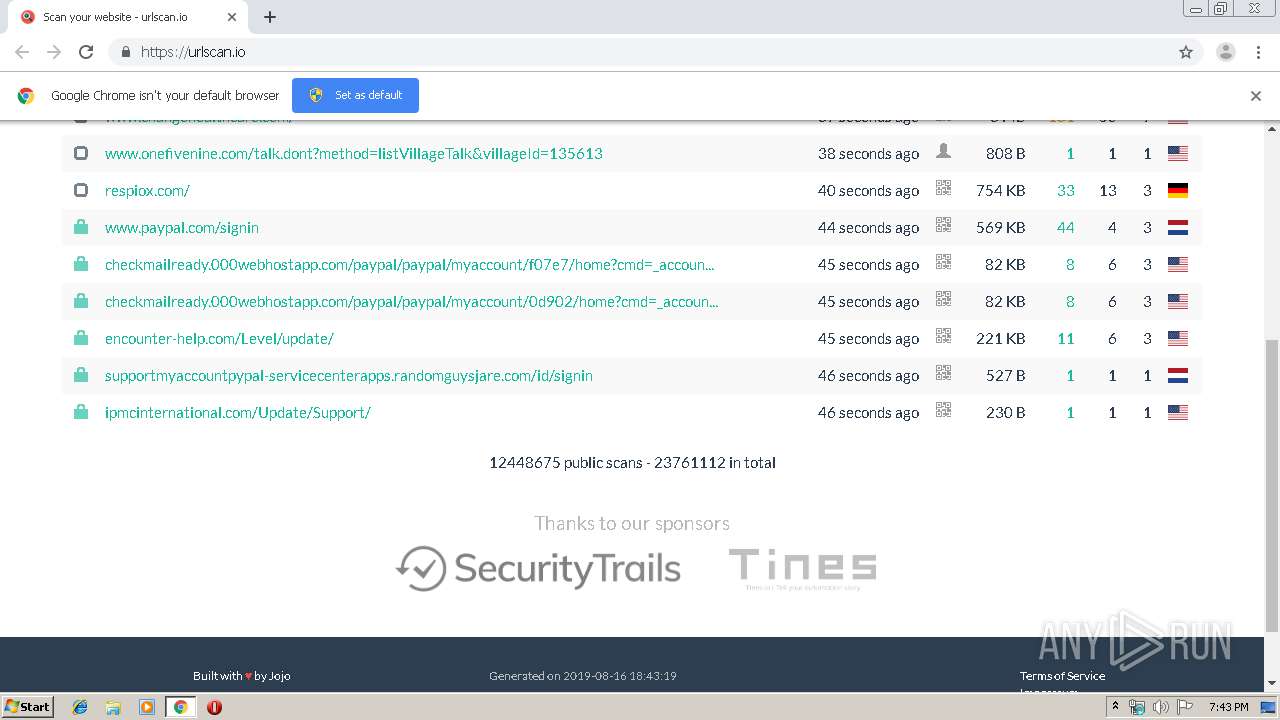Viewport: 1280px width, 720px height.
Task: Open the Chrome profile avatar
Action: coord(1226,52)
